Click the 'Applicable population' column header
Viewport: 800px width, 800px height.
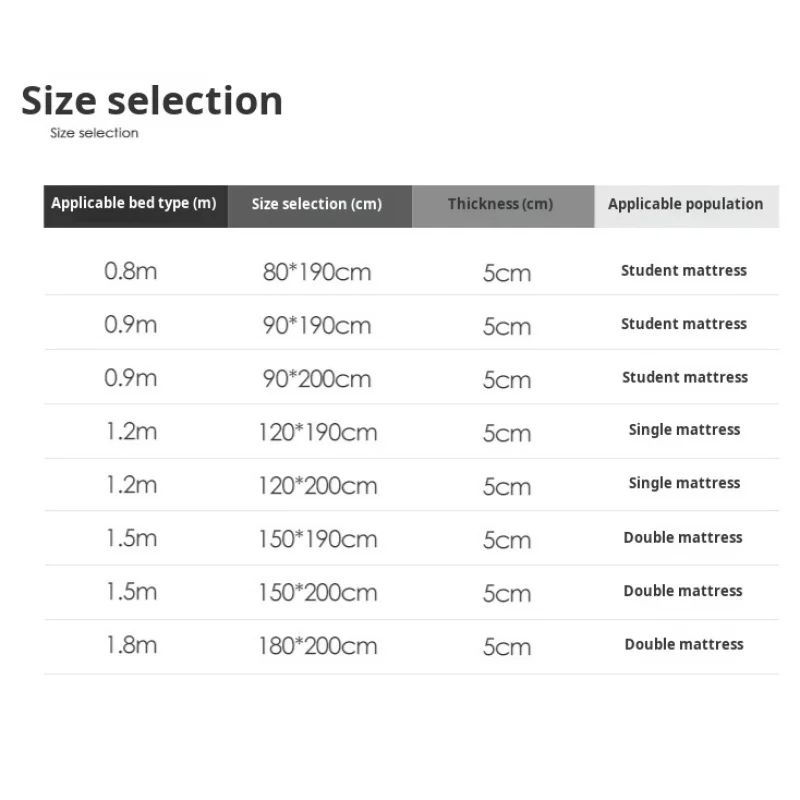point(685,204)
